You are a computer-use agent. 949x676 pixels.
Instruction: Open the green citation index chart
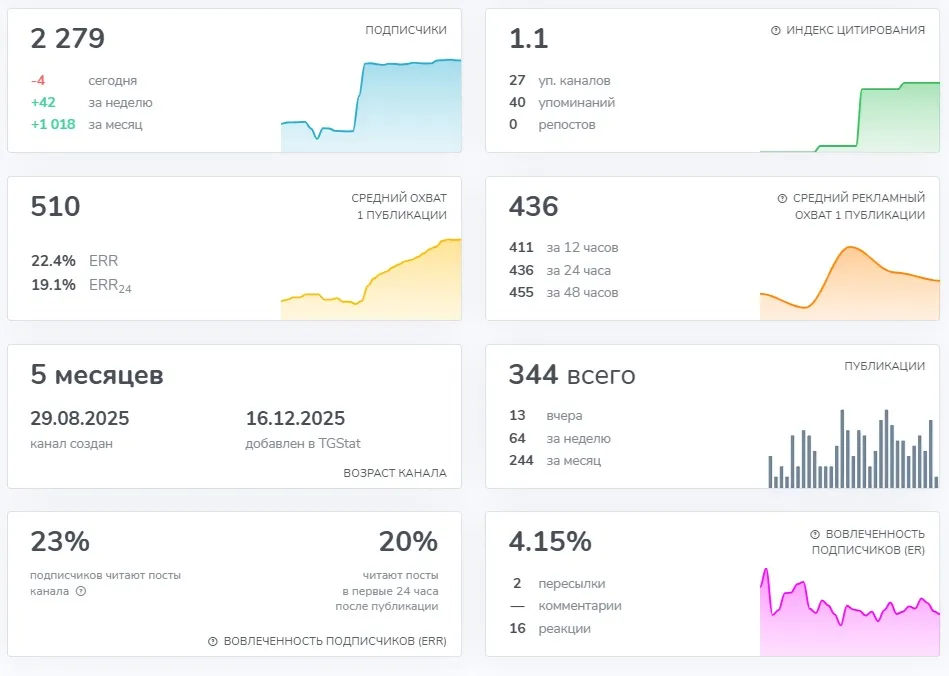click(850, 117)
